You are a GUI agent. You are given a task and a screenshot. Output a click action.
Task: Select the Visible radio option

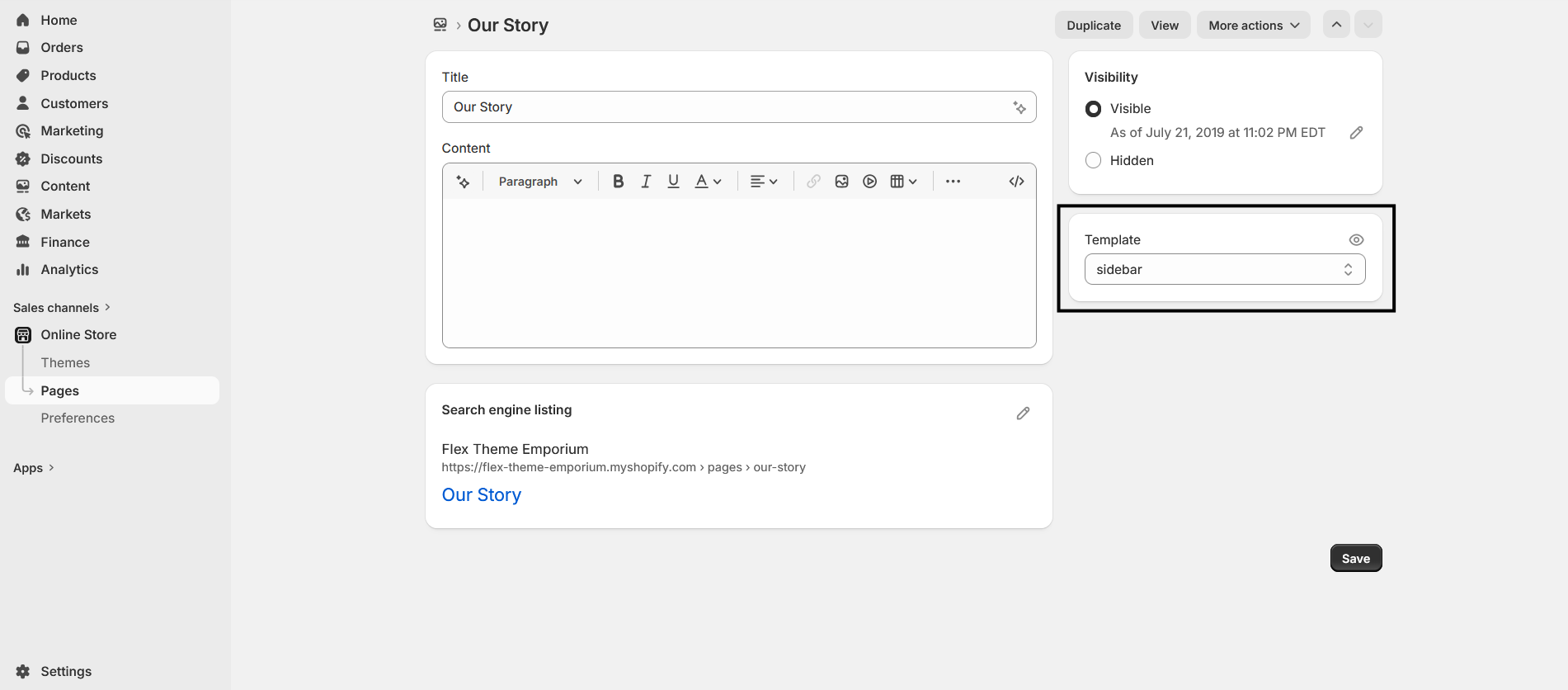(x=1094, y=109)
